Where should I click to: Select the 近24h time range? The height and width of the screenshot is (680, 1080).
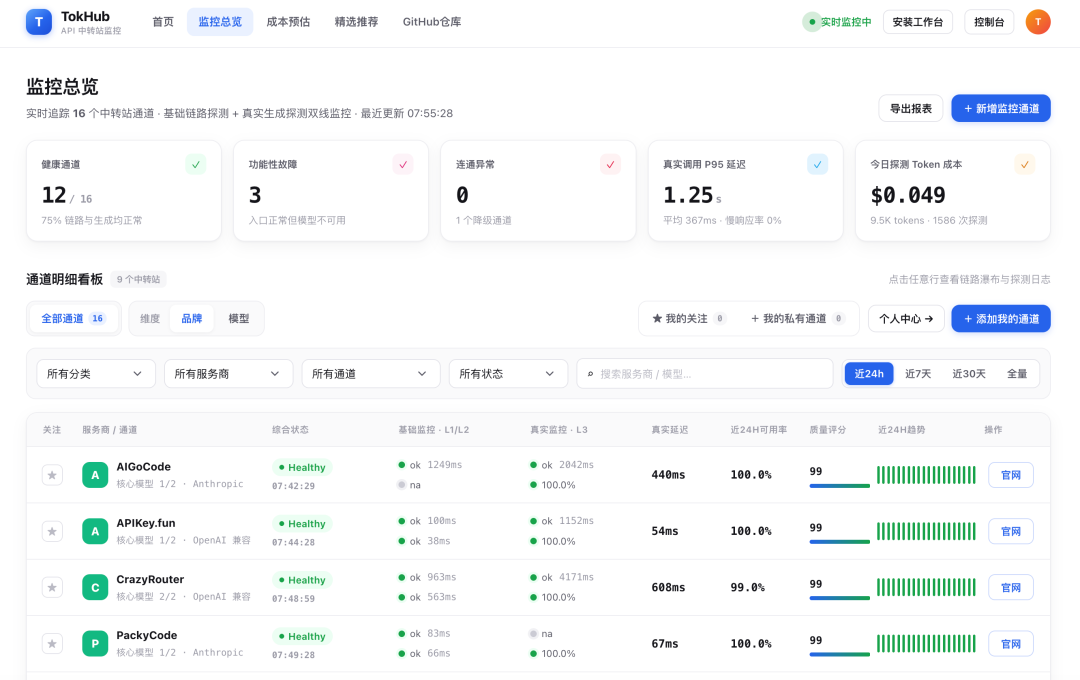(x=869, y=373)
